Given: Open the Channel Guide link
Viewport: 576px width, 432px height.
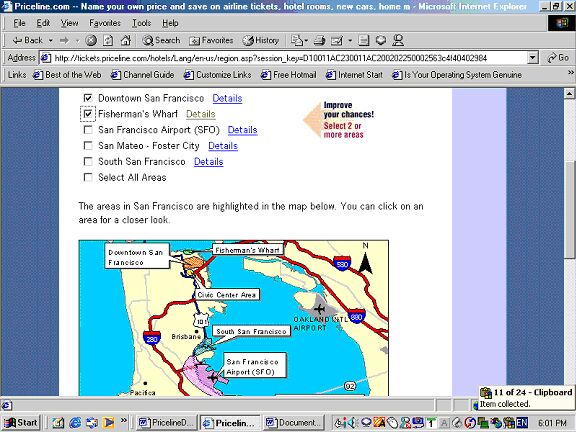Looking at the screenshot, I should (143, 75).
